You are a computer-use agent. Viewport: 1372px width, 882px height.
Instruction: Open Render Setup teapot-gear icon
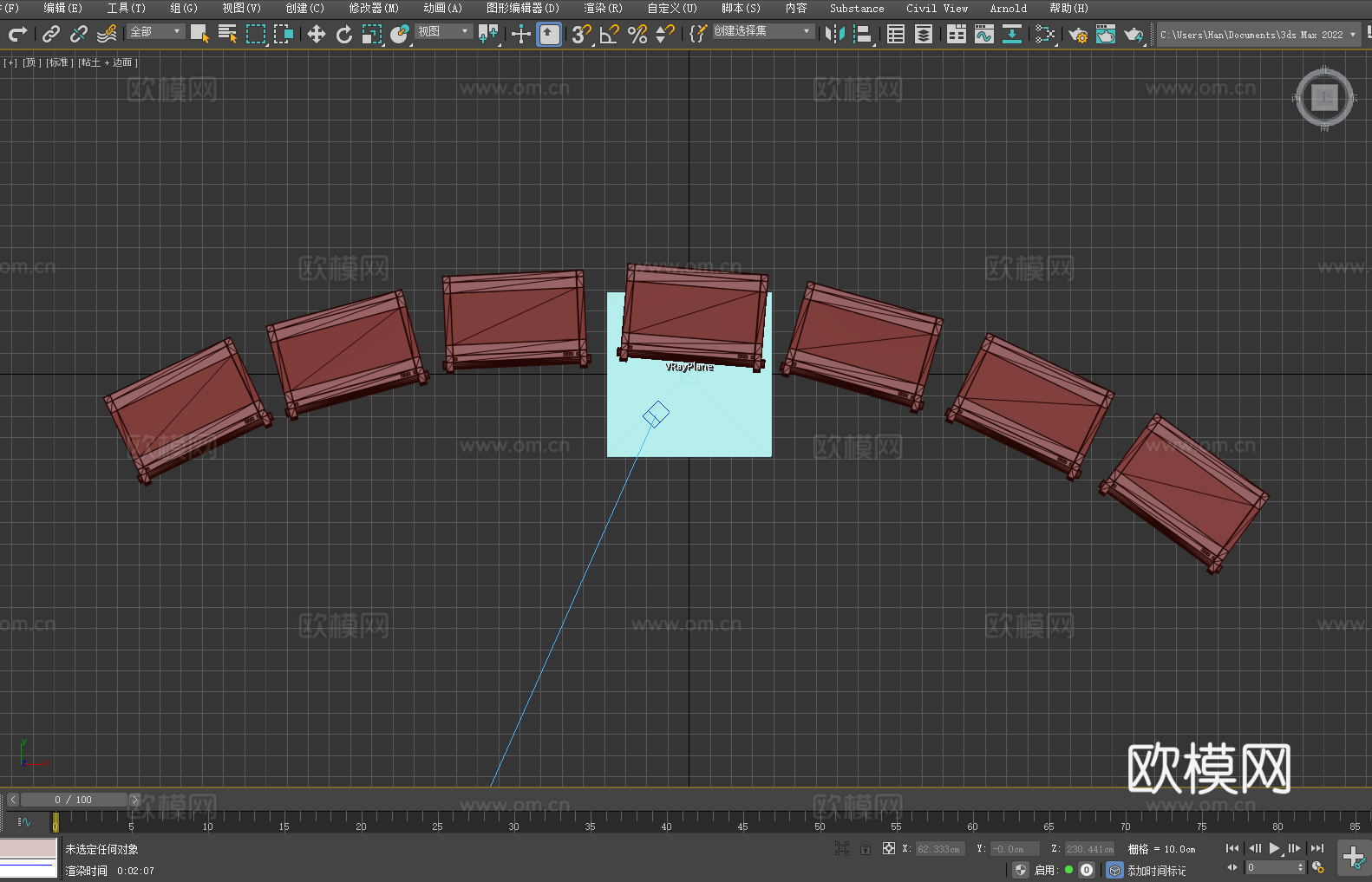click(1078, 34)
